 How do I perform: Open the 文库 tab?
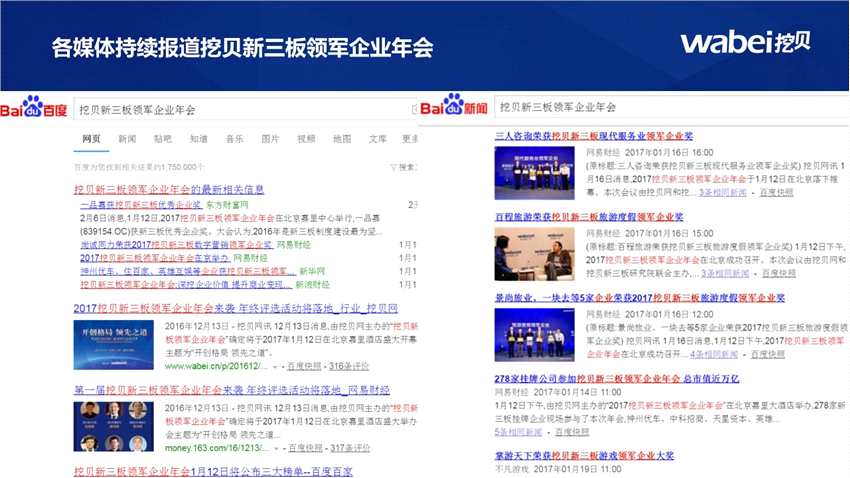(x=377, y=139)
